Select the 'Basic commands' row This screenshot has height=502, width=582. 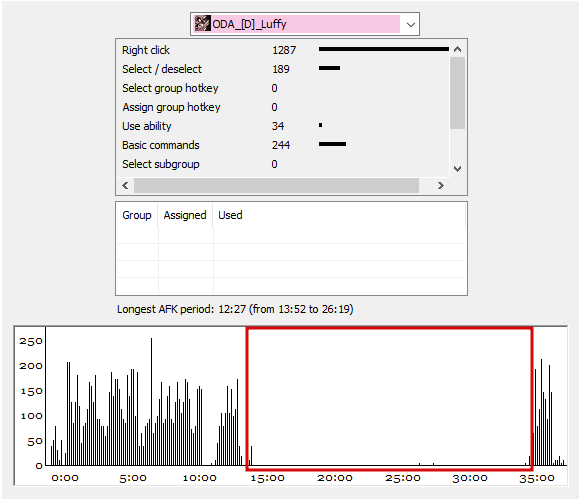click(x=284, y=145)
